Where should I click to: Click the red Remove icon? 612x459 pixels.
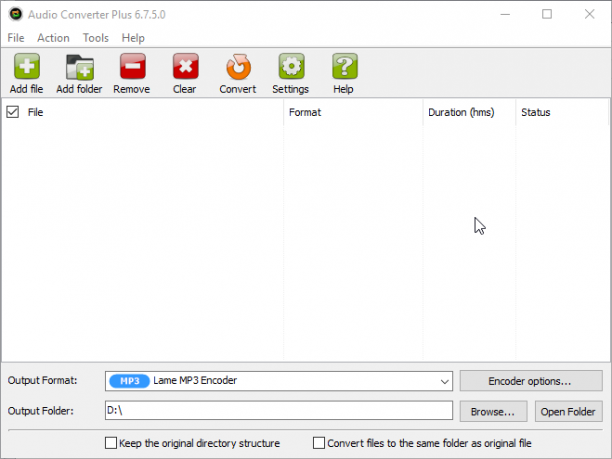coord(133,66)
